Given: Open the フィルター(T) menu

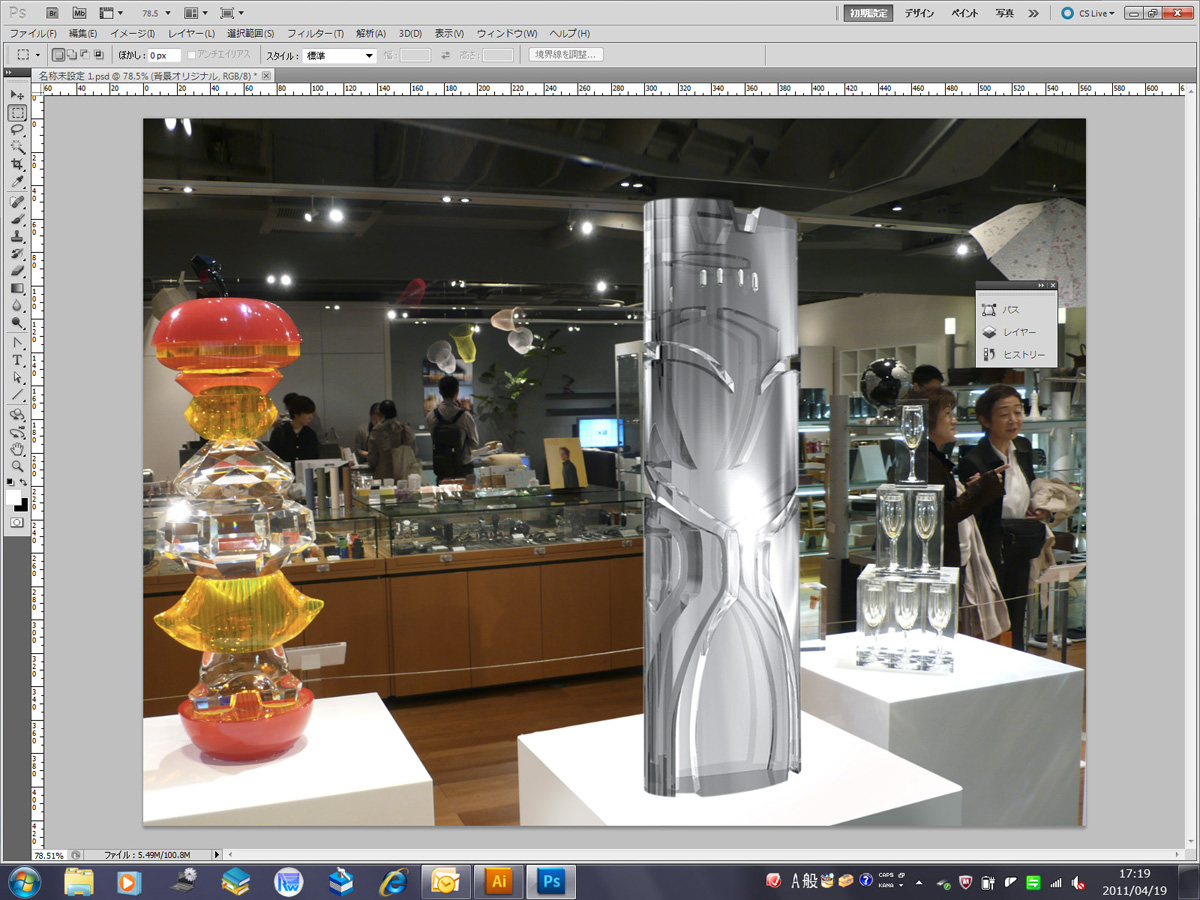Looking at the screenshot, I should (x=315, y=33).
